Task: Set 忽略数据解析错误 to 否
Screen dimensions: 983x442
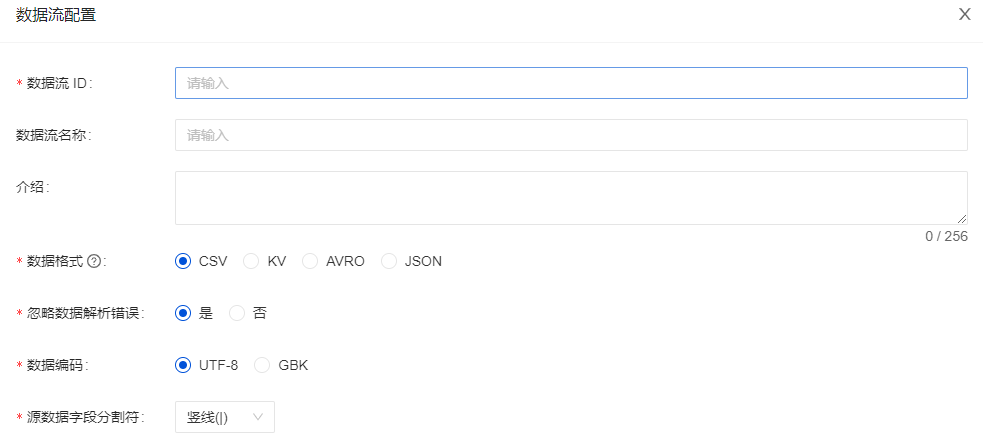Action: (x=237, y=313)
